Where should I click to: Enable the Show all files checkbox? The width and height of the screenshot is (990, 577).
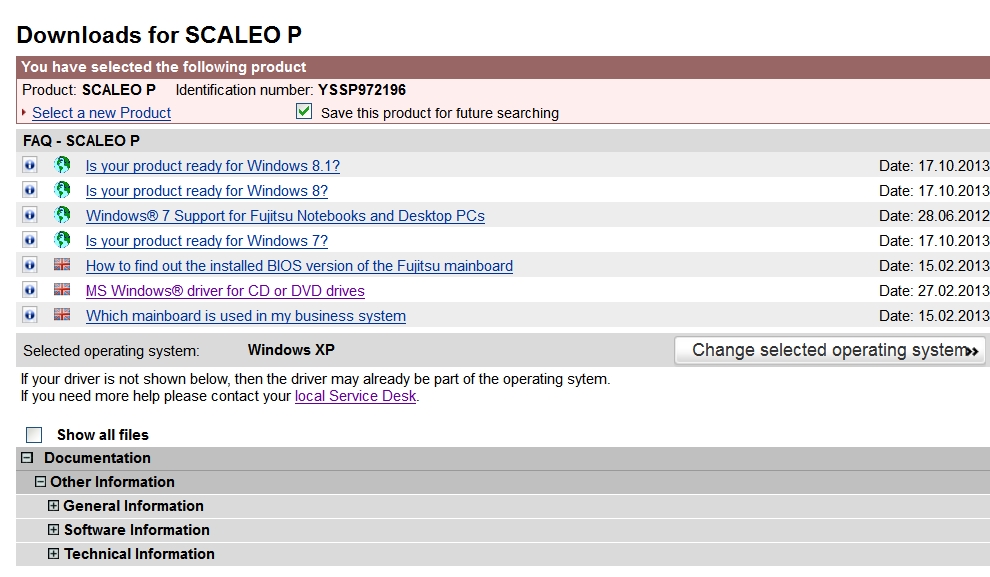point(35,435)
